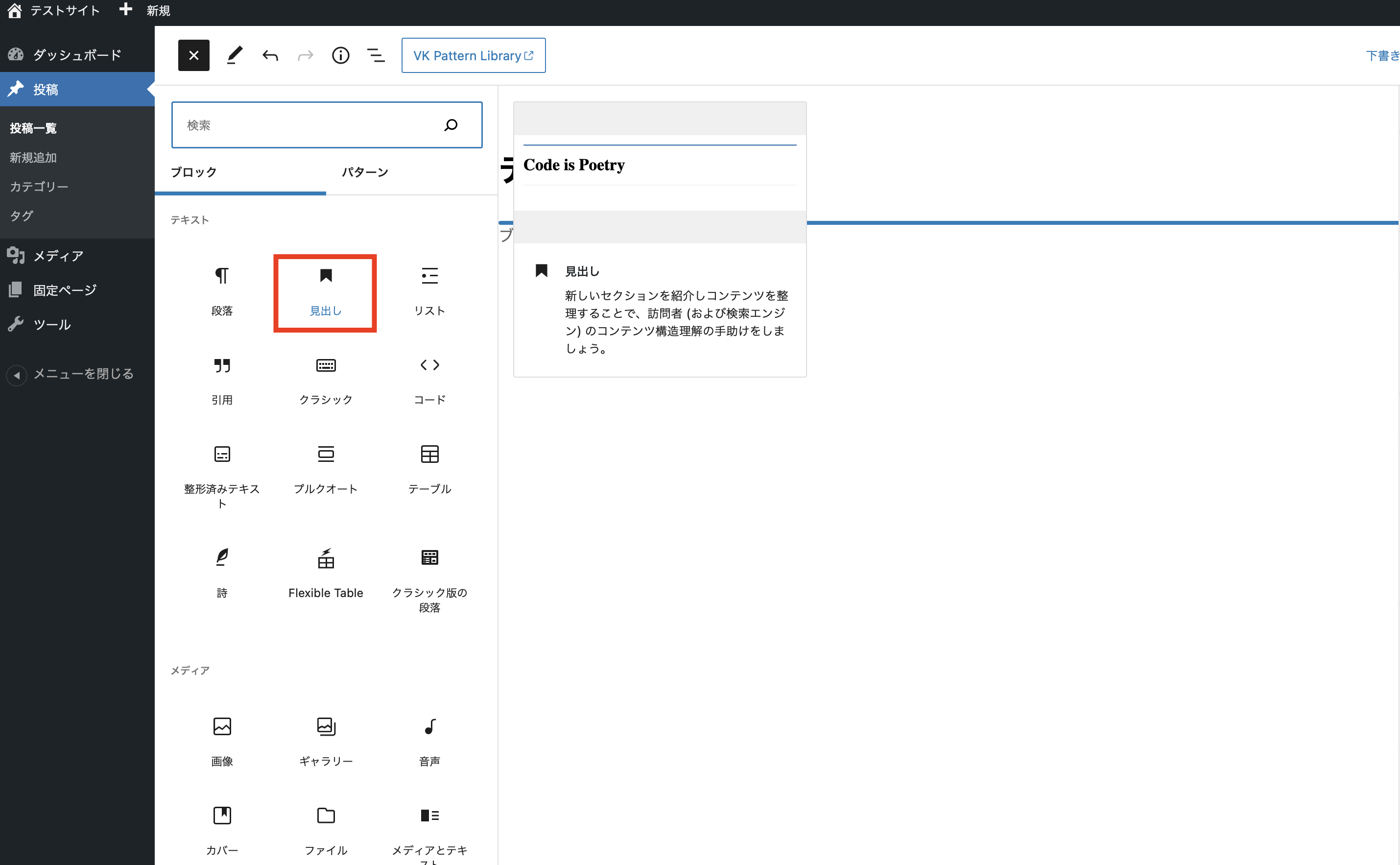Undo the last edit
The height and width of the screenshot is (865, 1400).
point(270,55)
